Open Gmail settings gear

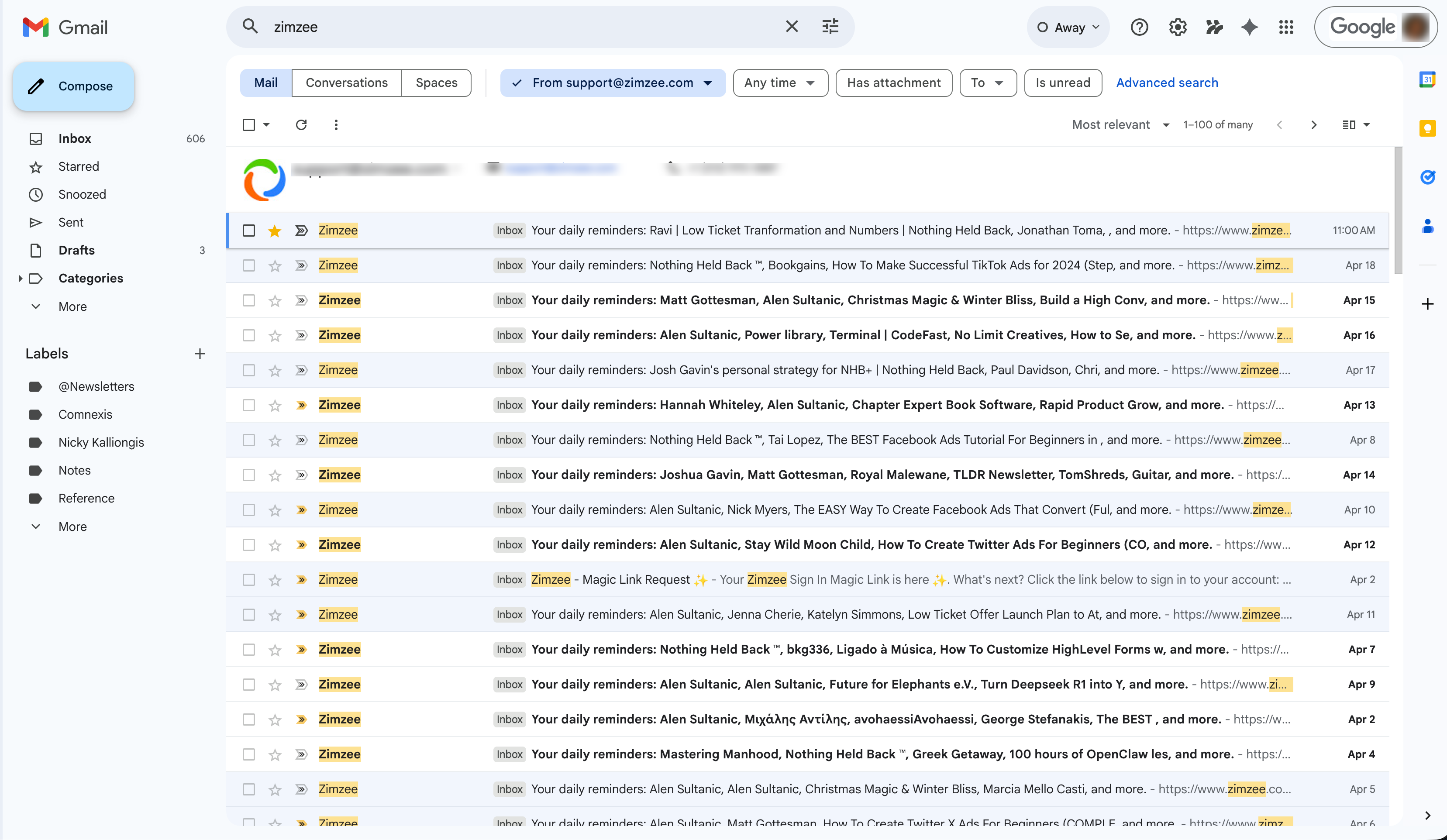pyautogui.click(x=1177, y=27)
